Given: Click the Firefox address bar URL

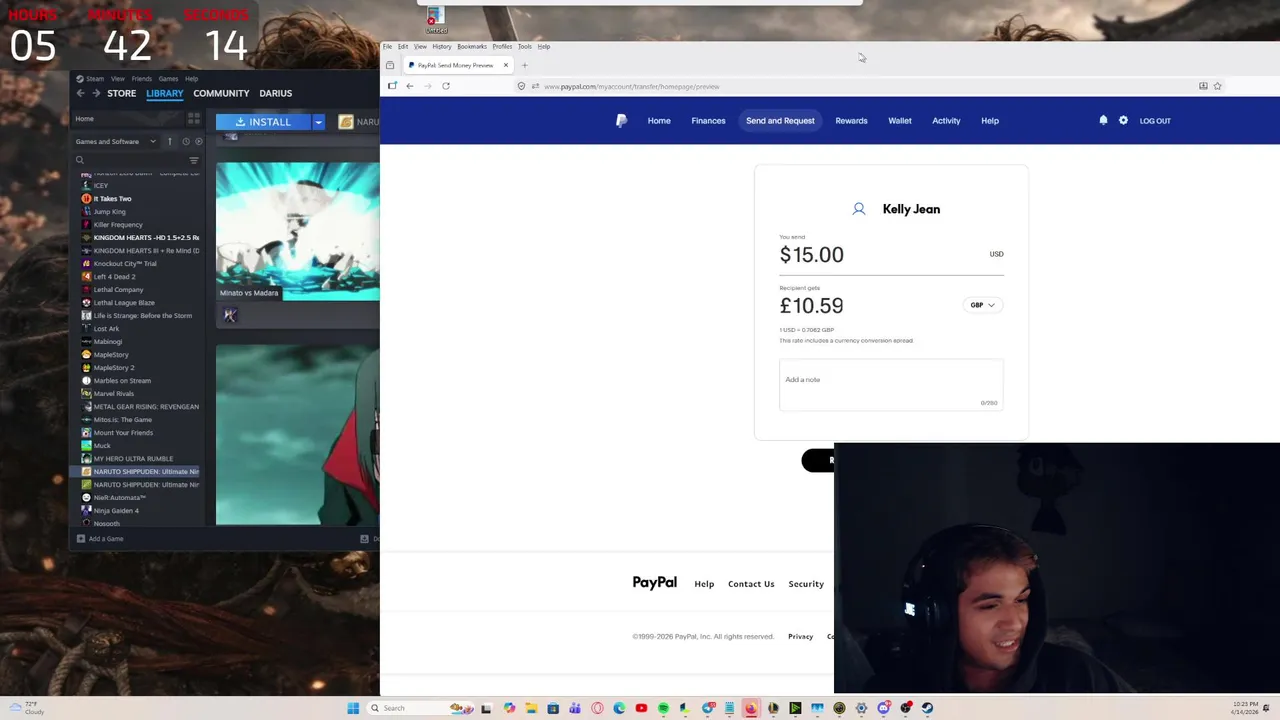Looking at the screenshot, I should click(x=631, y=86).
